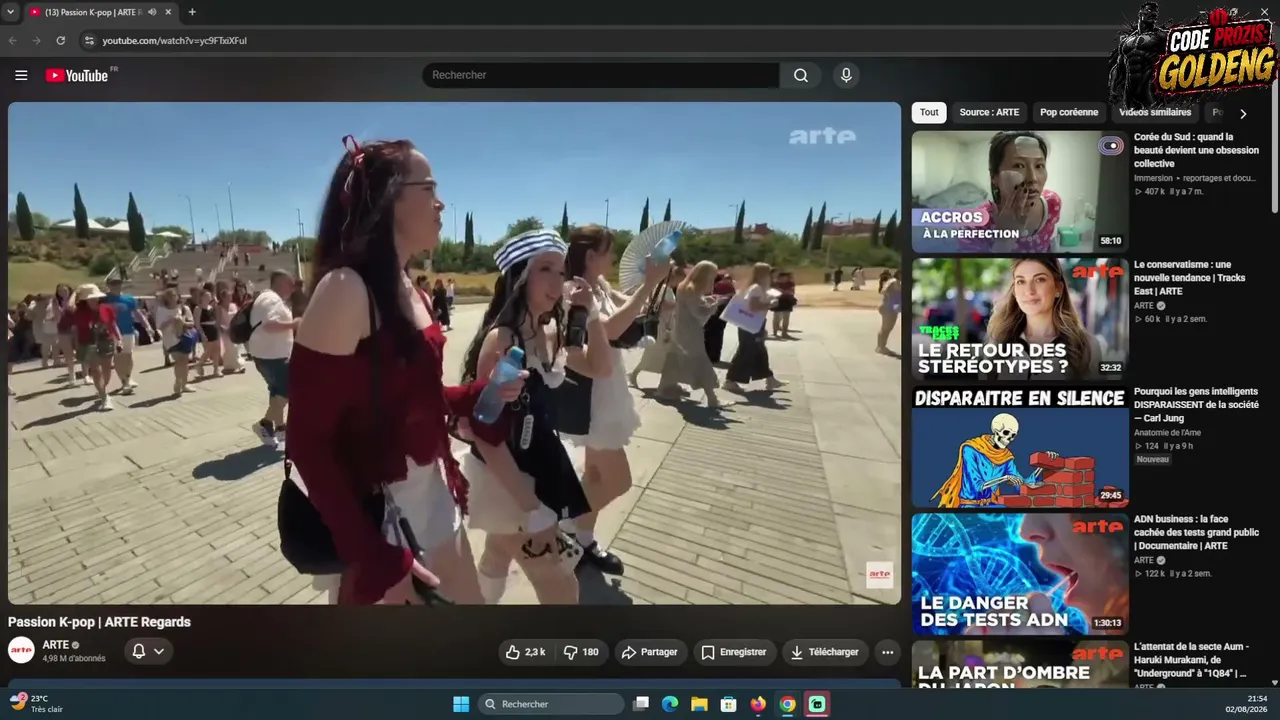This screenshot has width=1280, height=720.
Task: Open the Windows Start menu
Action: 461,704
